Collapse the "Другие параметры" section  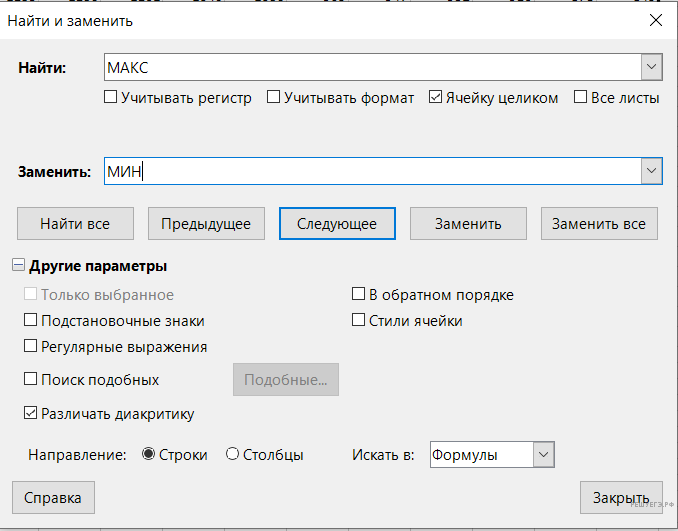pos(18,267)
